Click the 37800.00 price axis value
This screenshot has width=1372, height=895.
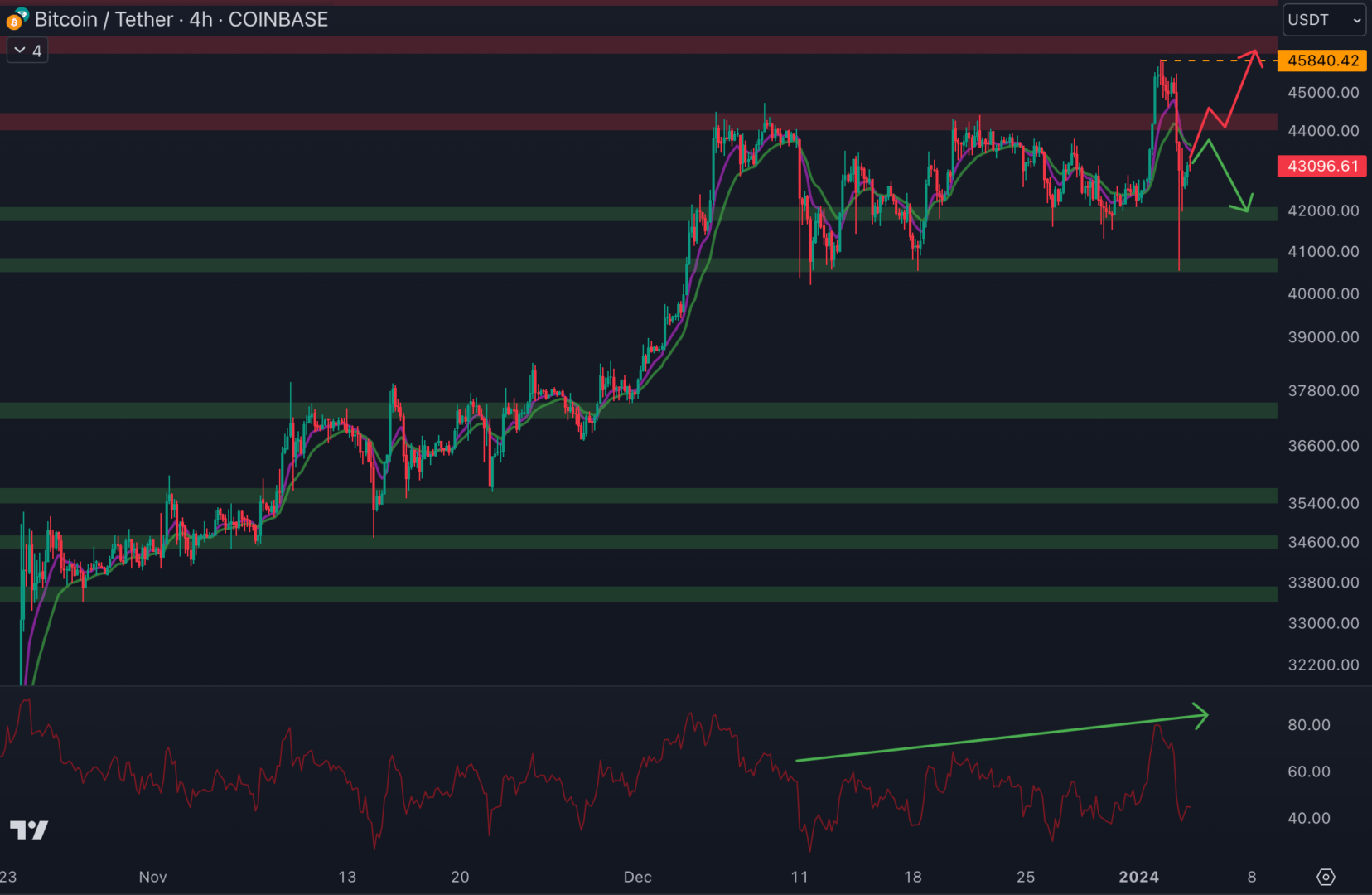1323,390
